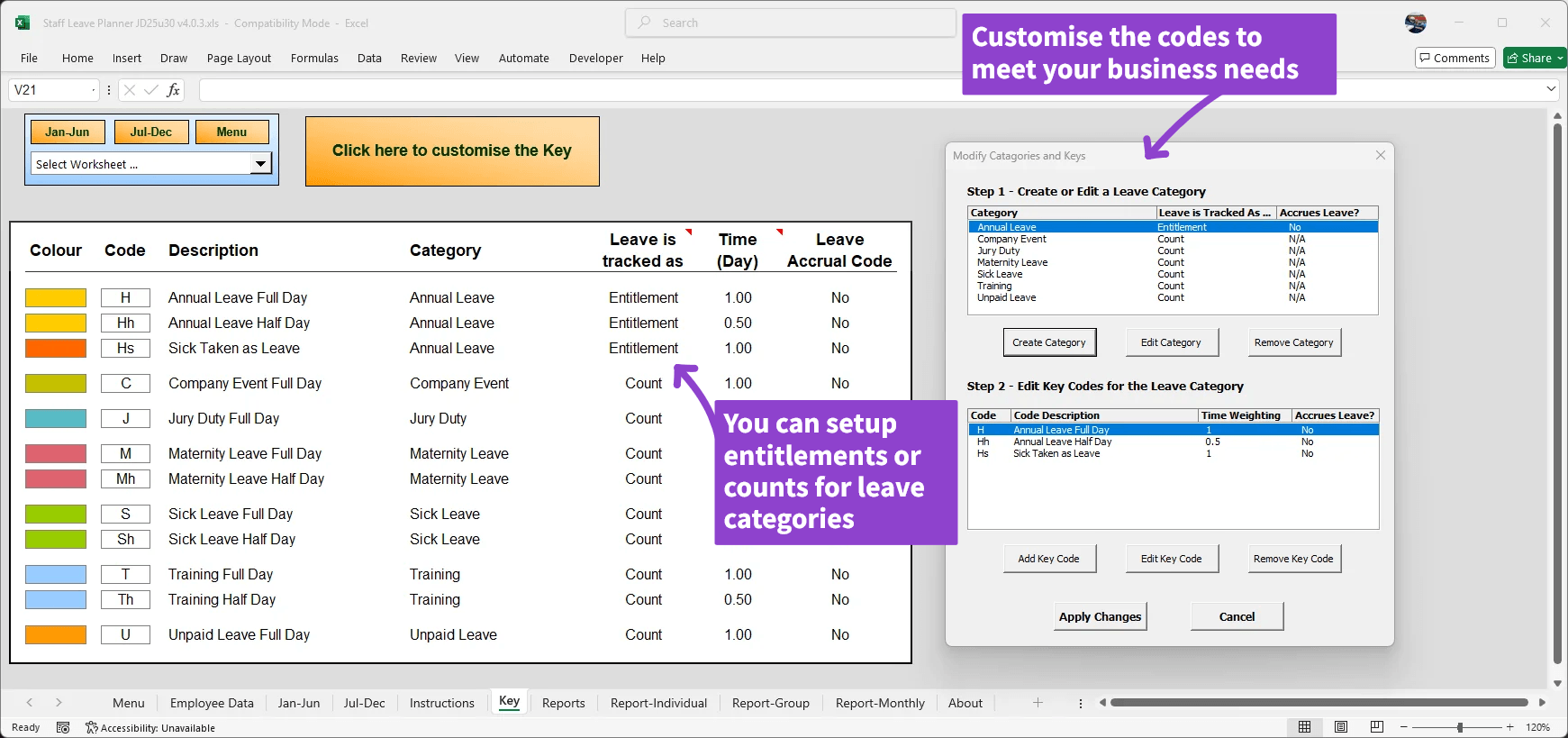This screenshot has width=1568, height=738.
Task: Switch to Page Break Preview icon
Action: point(1376,726)
